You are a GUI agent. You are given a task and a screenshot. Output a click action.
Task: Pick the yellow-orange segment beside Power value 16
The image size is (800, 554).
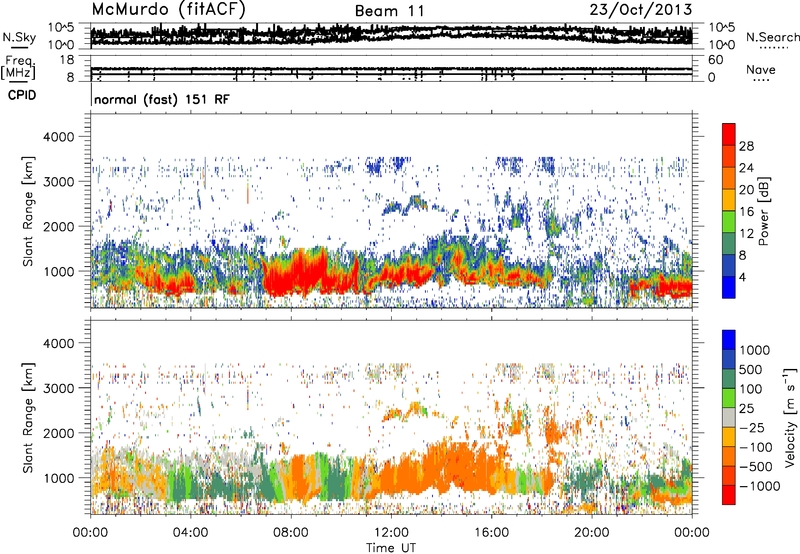pos(729,200)
